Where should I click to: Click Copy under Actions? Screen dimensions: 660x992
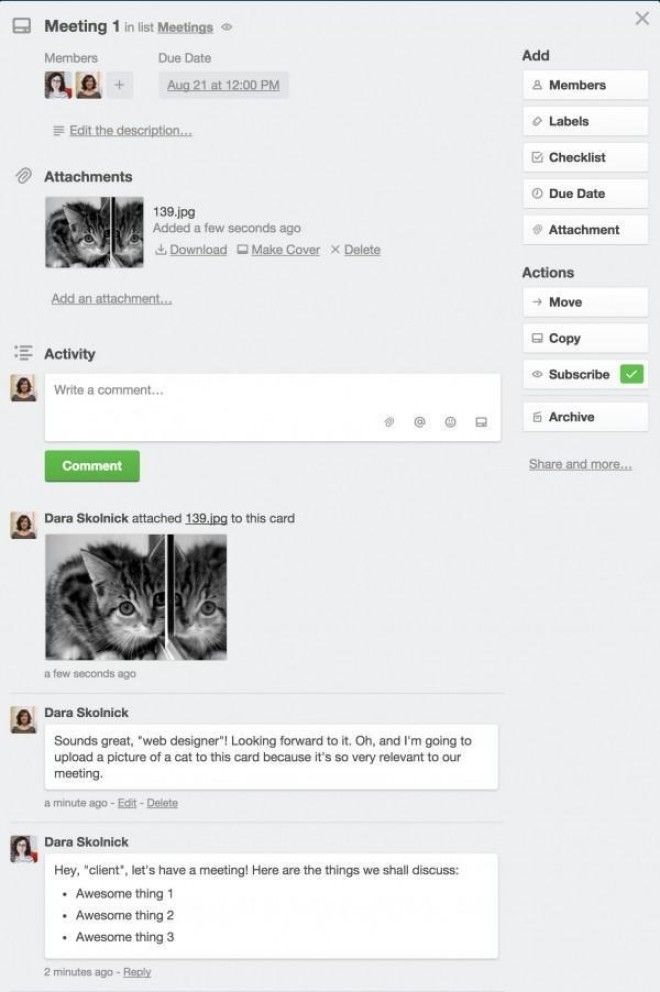coord(585,338)
